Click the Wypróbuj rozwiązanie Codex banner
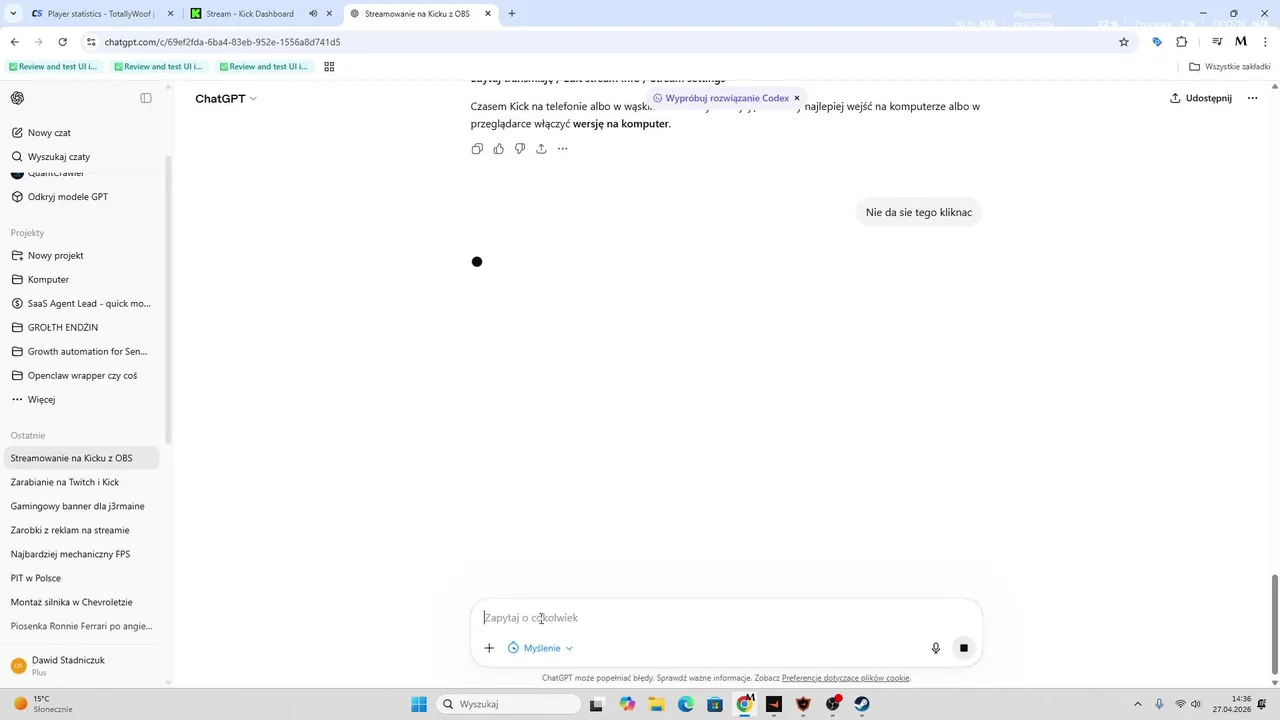 click(x=720, y=98)
